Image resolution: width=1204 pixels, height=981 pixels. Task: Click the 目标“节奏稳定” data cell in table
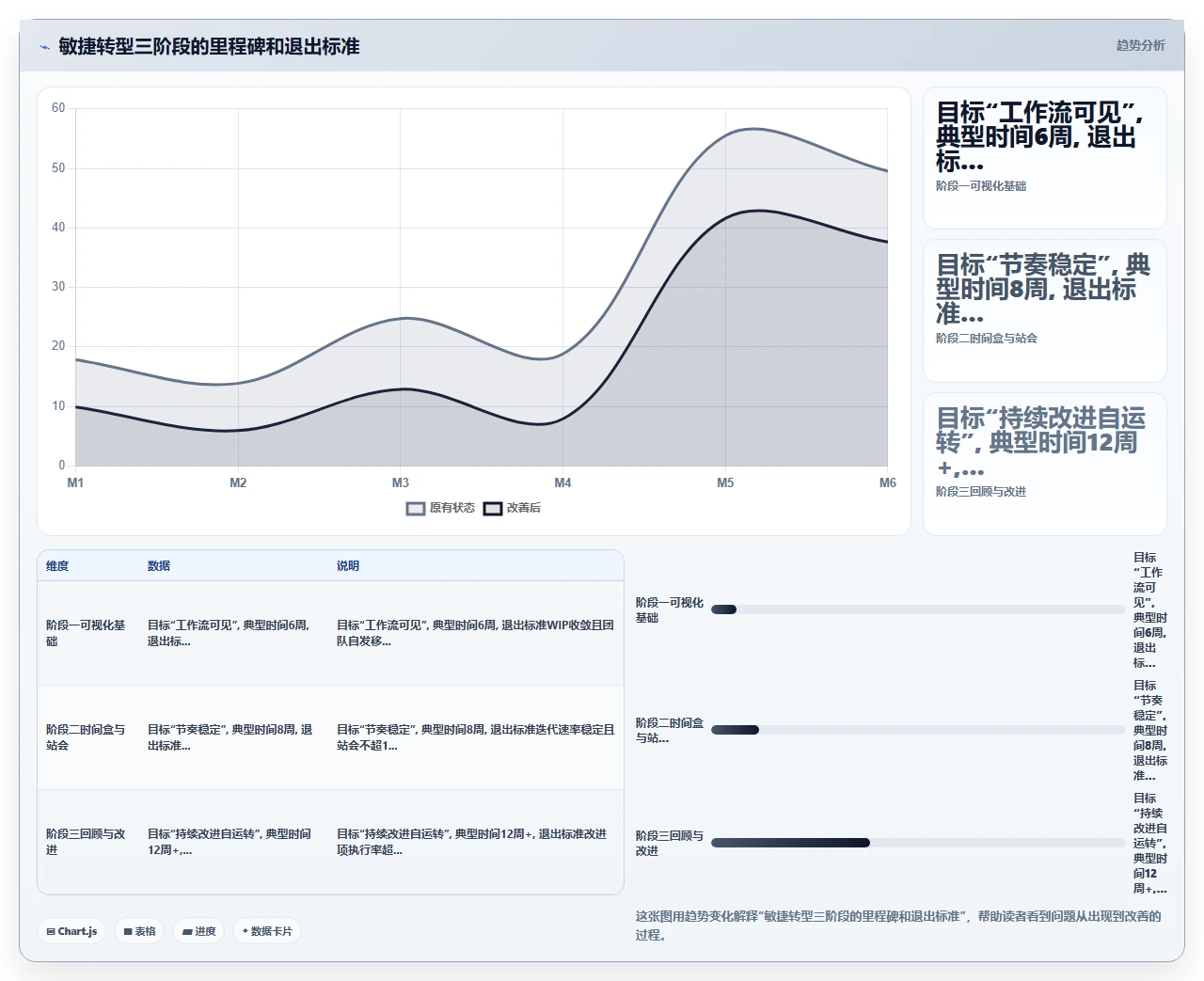234,737
